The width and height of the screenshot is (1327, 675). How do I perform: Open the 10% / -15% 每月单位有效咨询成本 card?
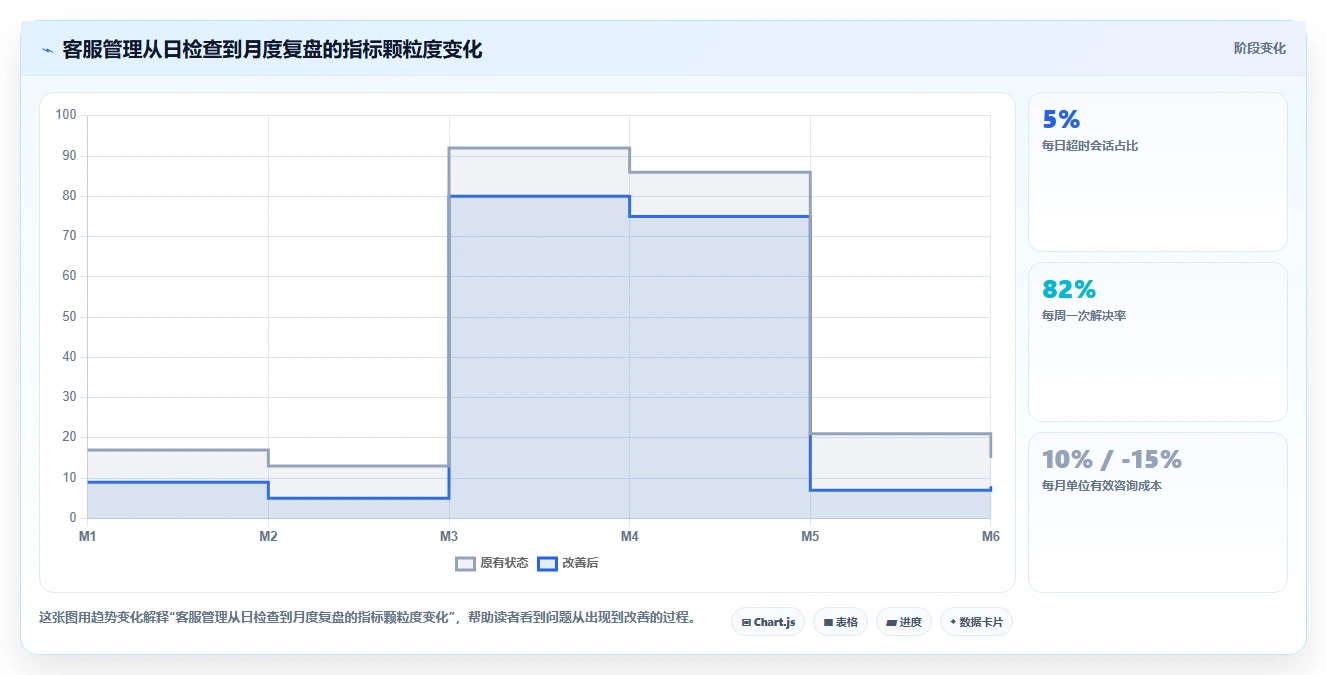pyautogui.click(x=1157, y=512)
